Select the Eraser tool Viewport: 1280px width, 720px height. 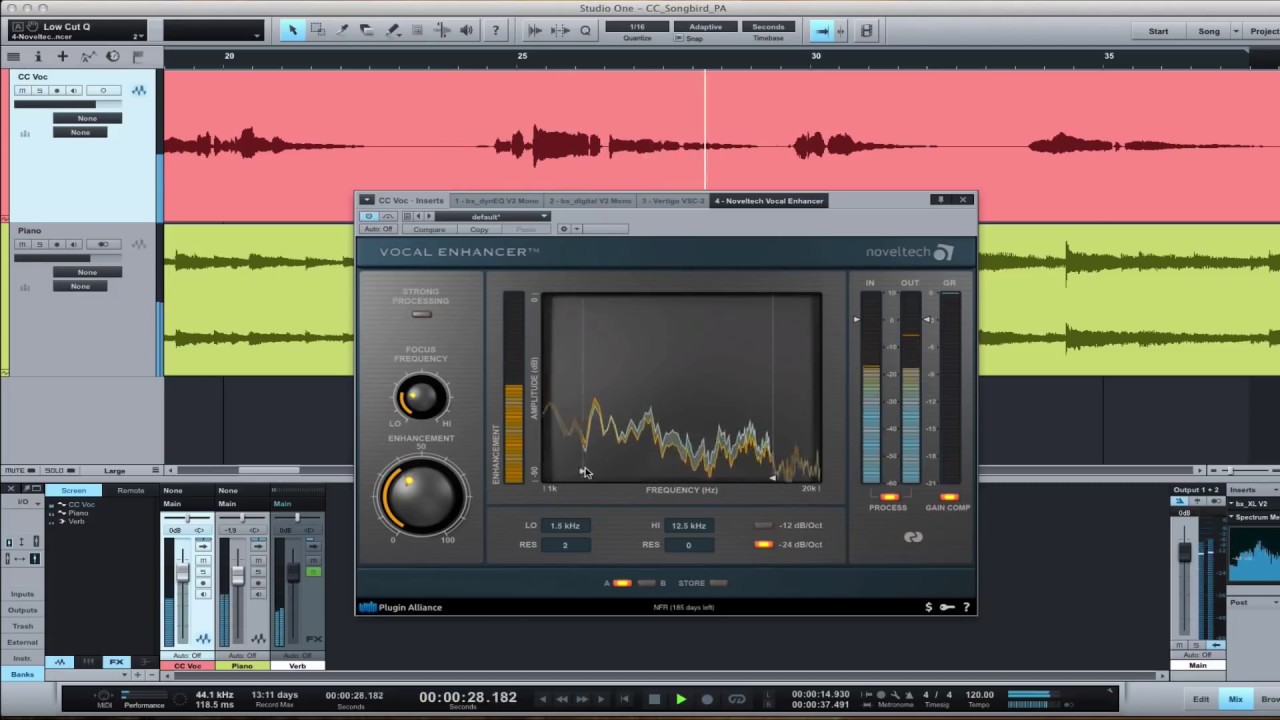coord(367,31)
